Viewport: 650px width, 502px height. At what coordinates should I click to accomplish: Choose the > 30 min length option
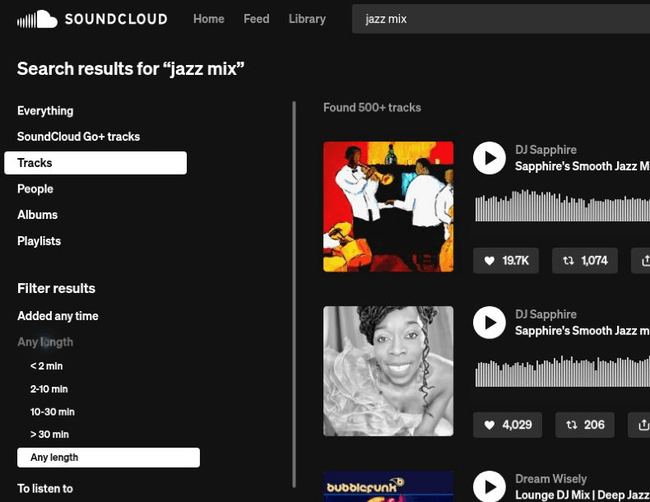(x=49, y=434)
